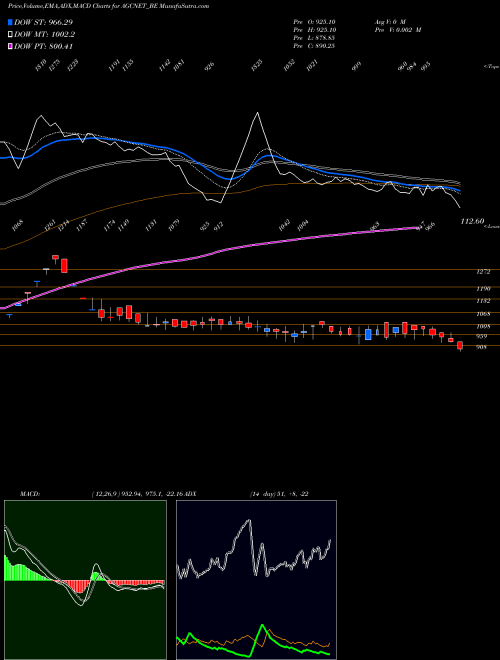Screen dimensions: 500x660
Task: Click the 1068 price level label
Action: [483, 314]
